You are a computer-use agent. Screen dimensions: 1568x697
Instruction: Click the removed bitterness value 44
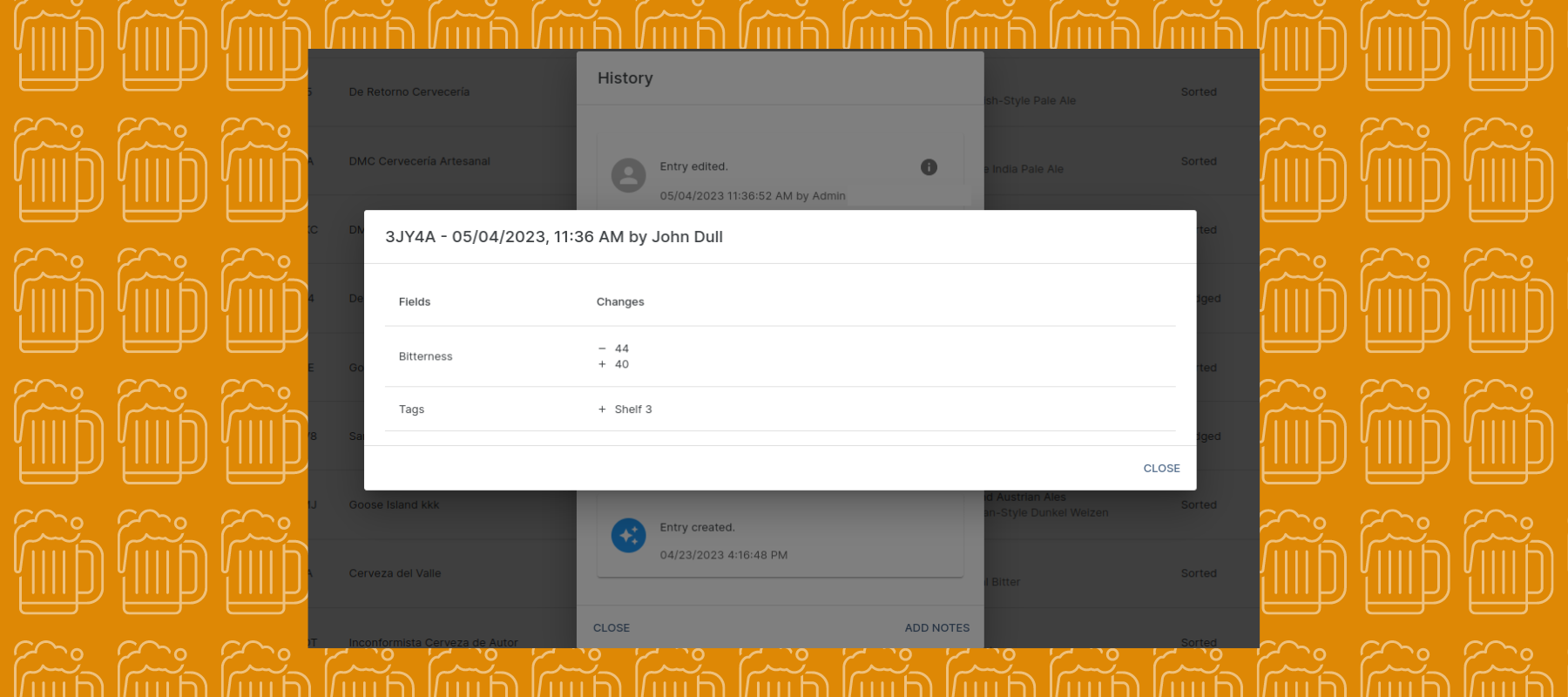click(621, 348)
